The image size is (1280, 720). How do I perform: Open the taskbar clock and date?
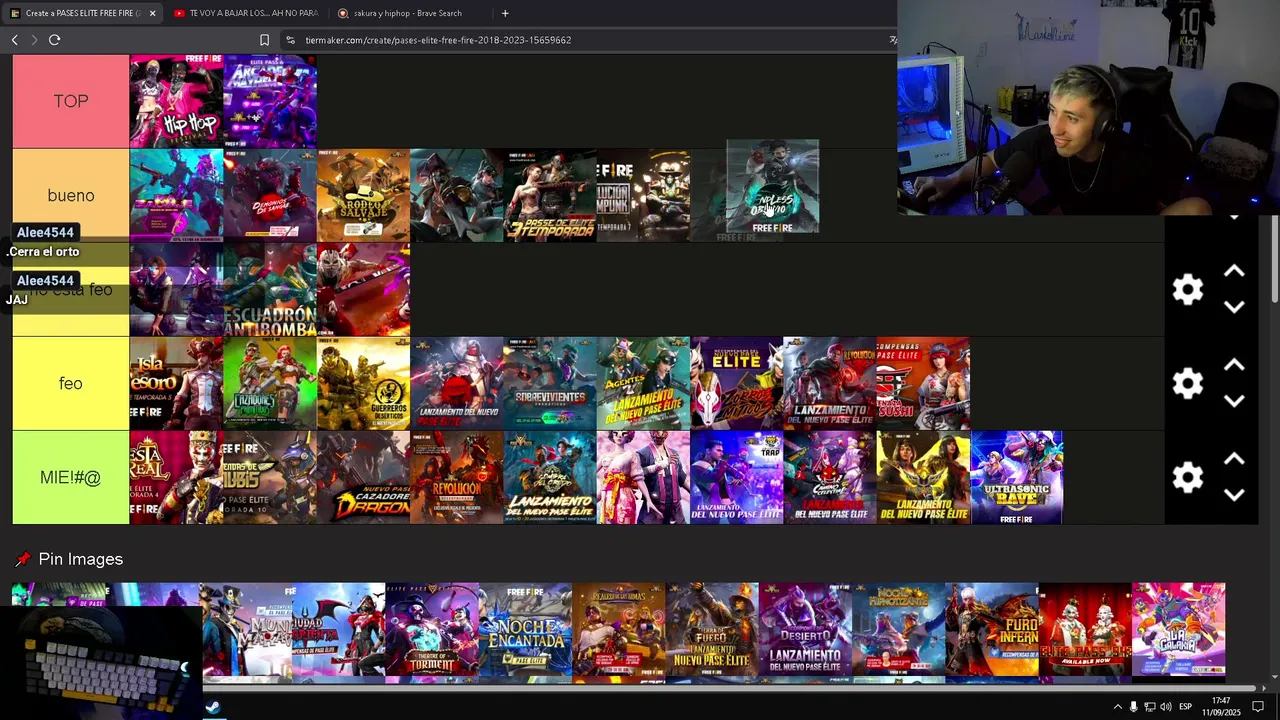point(1221,706)
